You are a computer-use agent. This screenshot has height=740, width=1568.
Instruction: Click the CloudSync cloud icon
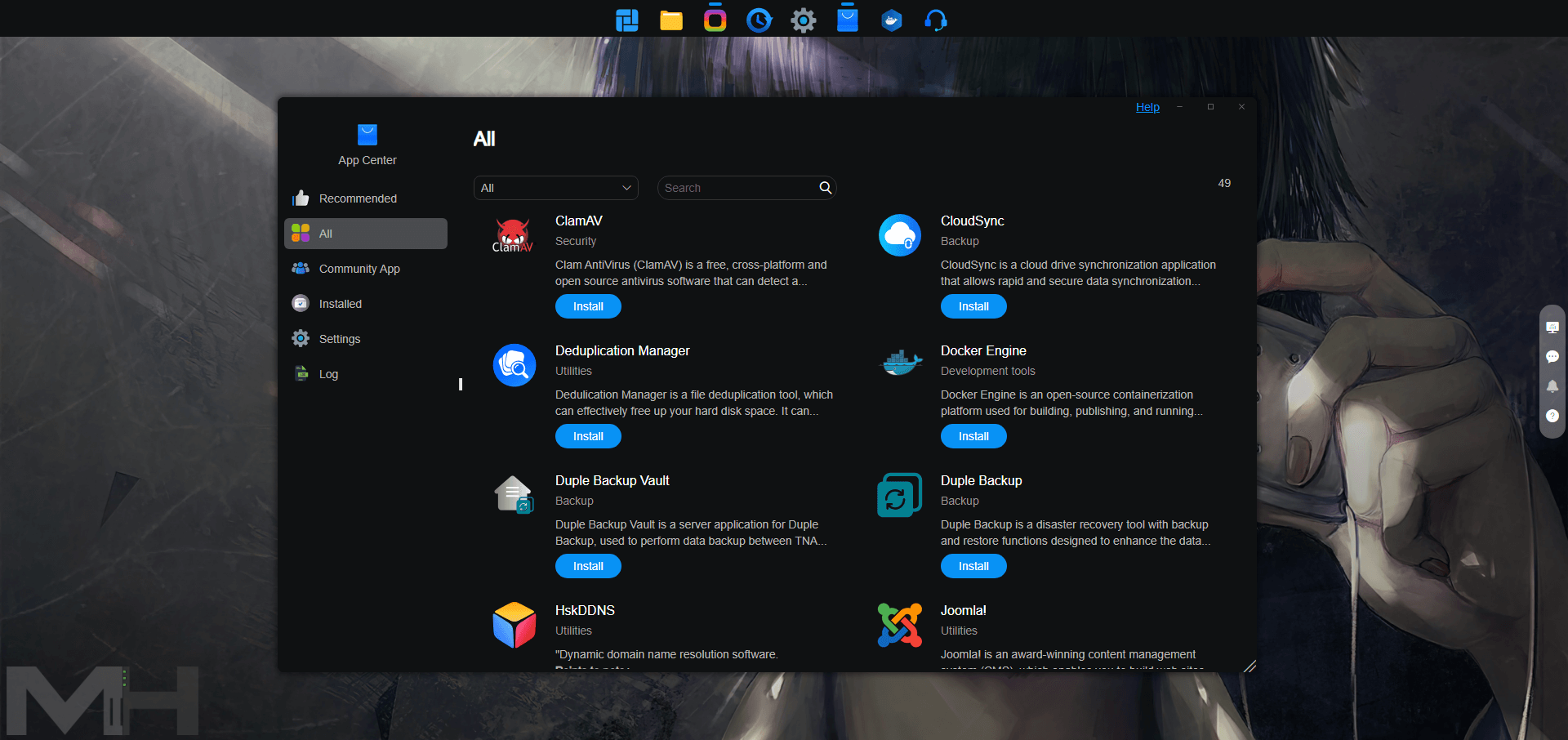pyautogui.click(x=900, y=235)
